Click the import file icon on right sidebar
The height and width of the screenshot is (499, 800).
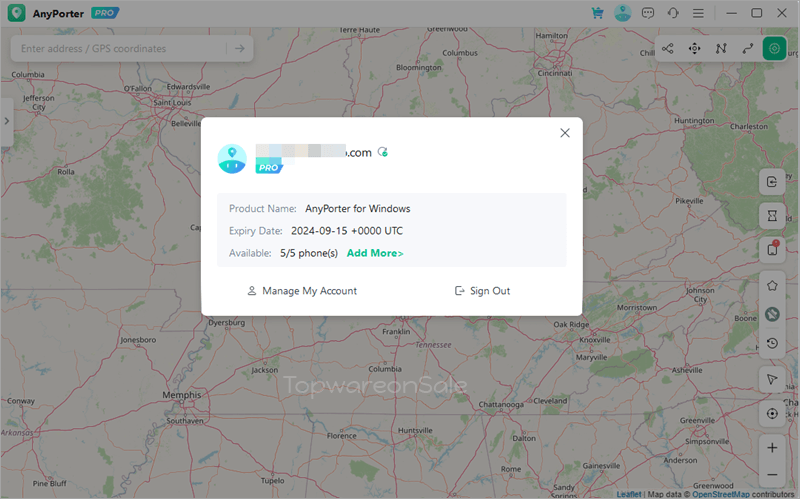pos(772,182)
